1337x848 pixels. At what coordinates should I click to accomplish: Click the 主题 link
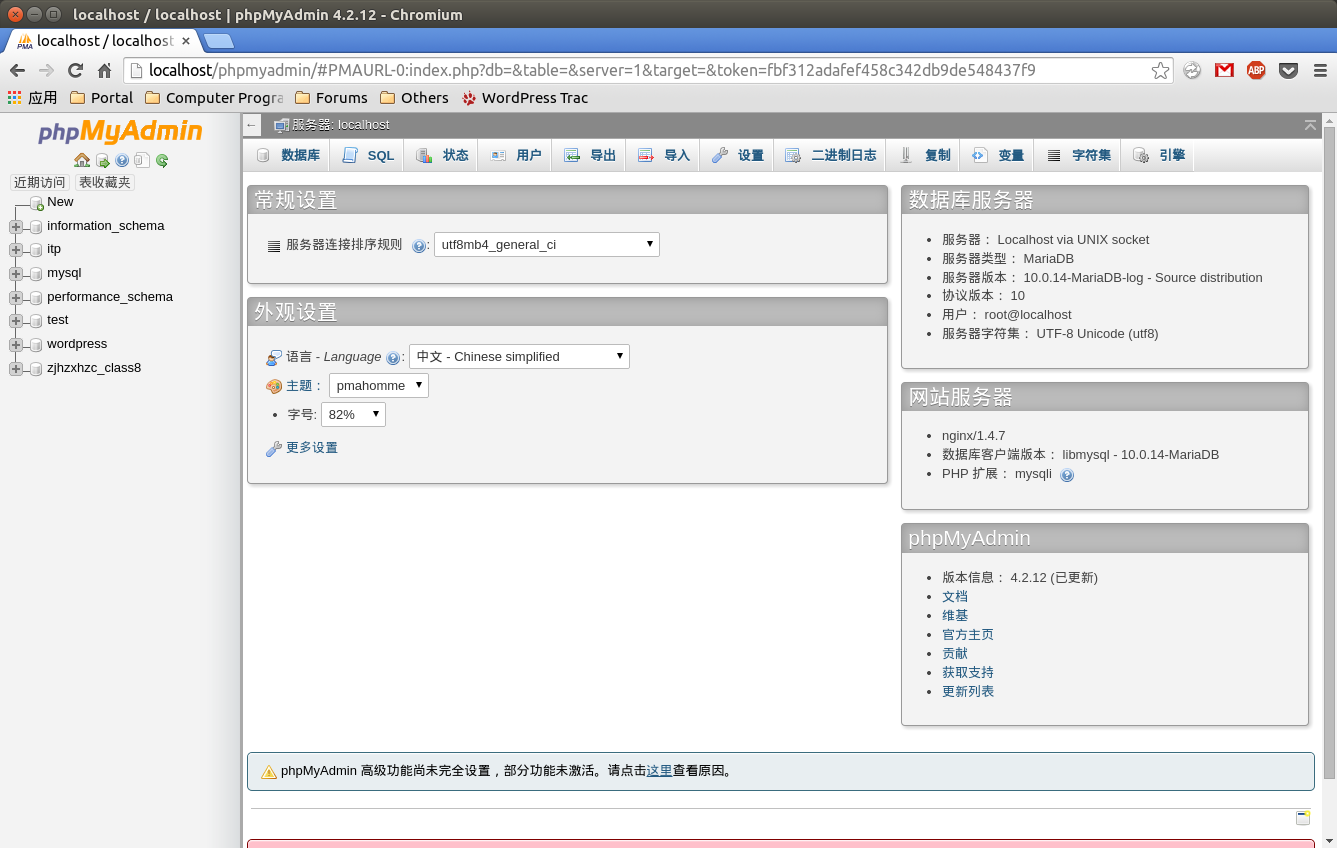coord(299,386)
